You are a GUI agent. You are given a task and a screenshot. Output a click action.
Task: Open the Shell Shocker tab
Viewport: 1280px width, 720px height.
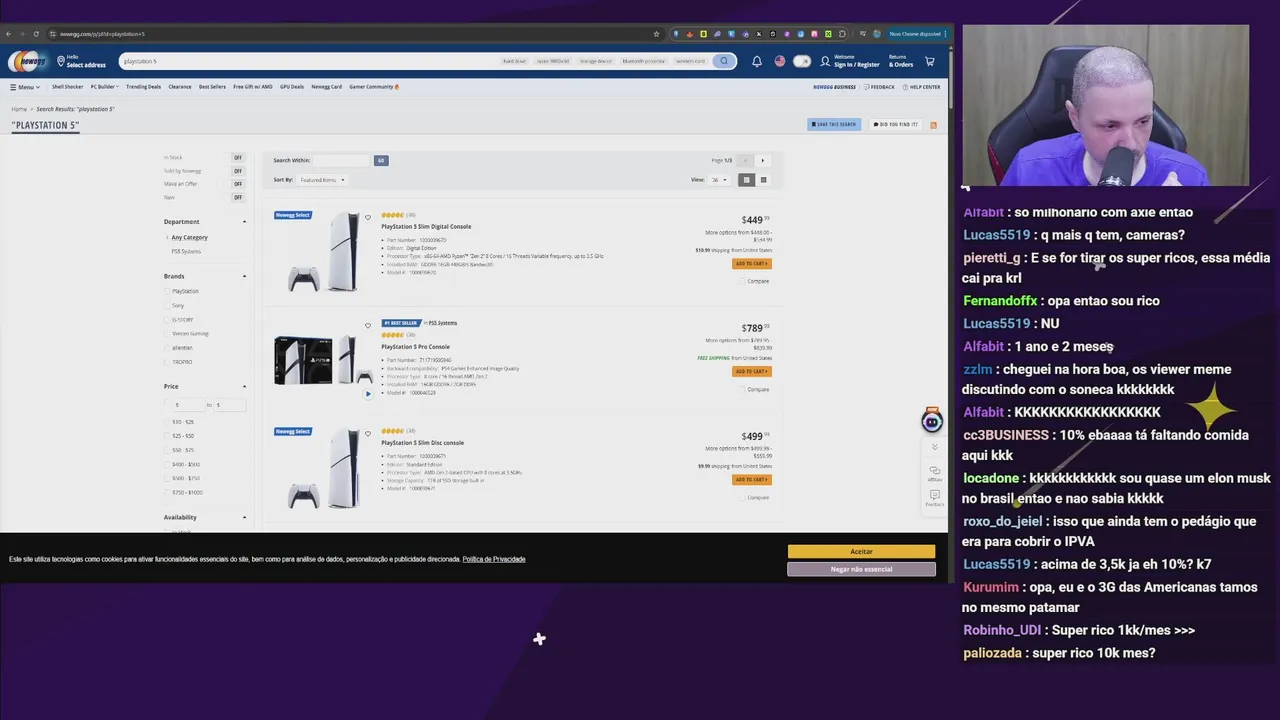(x=67, y=87)
